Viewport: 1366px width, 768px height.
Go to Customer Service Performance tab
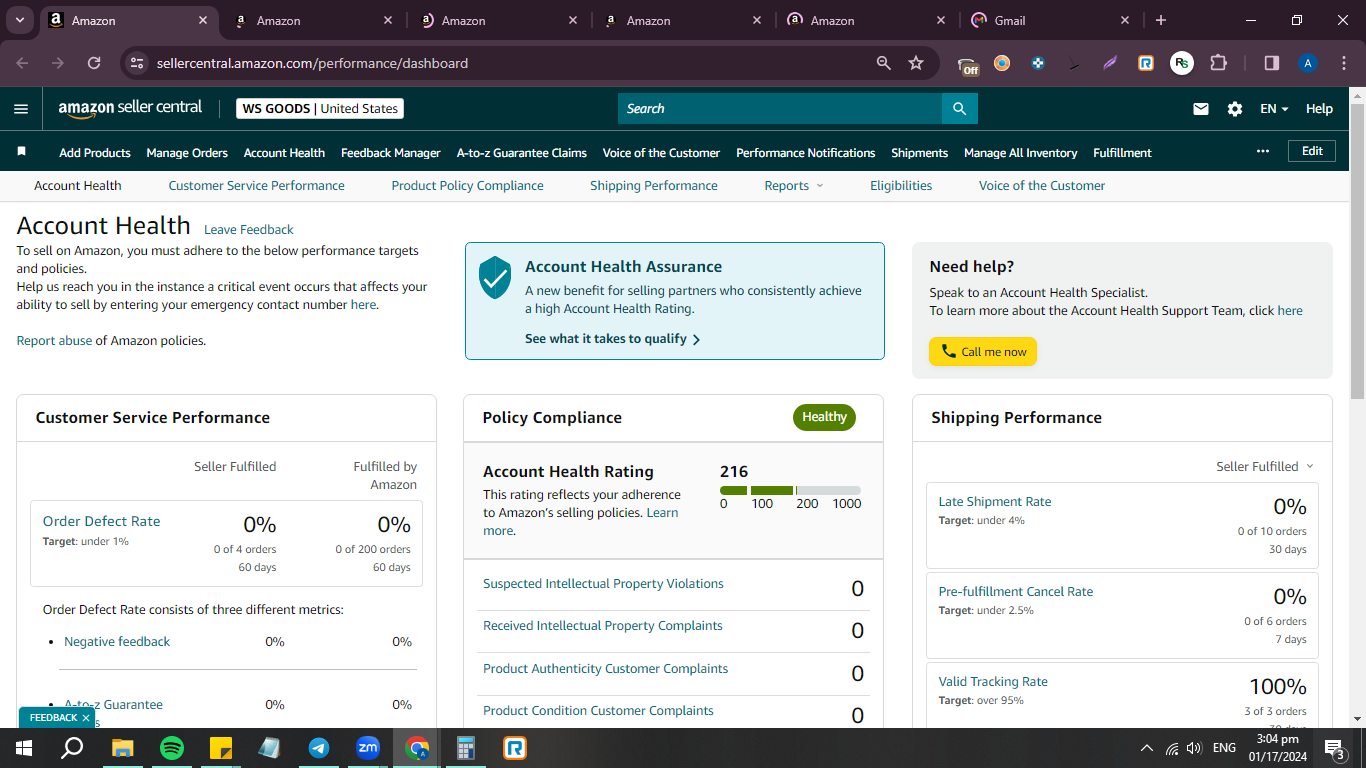(x=256, y=186)
